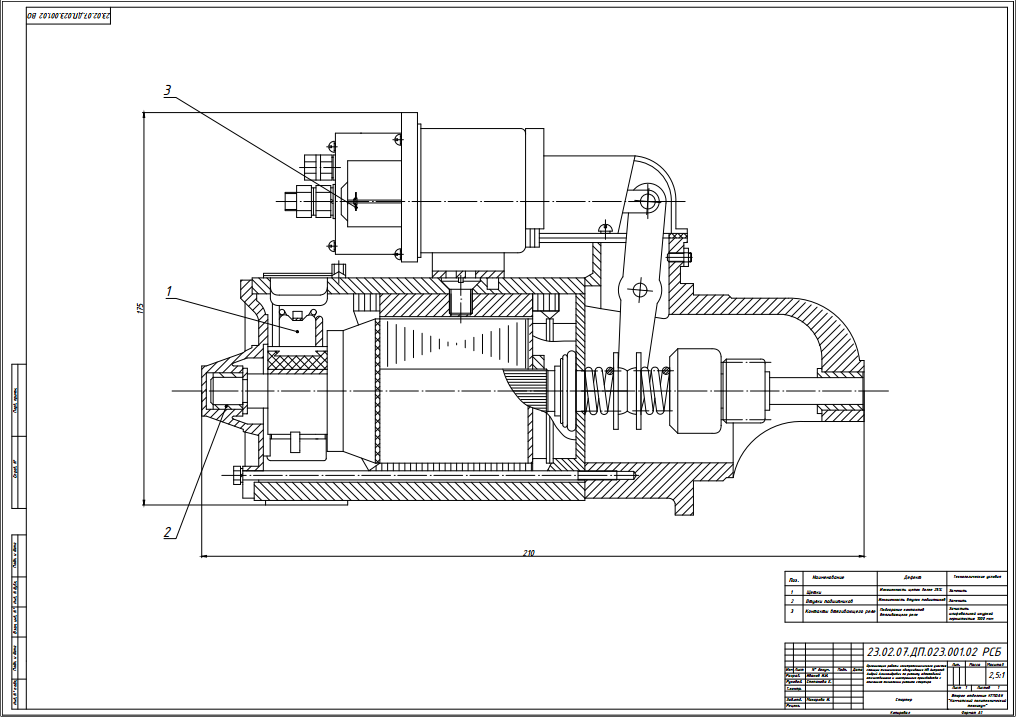The height and width of the screenshot is (717, 1016).
Task: Select the solenoid terminal bolt on left
Action: coord(296,202)
